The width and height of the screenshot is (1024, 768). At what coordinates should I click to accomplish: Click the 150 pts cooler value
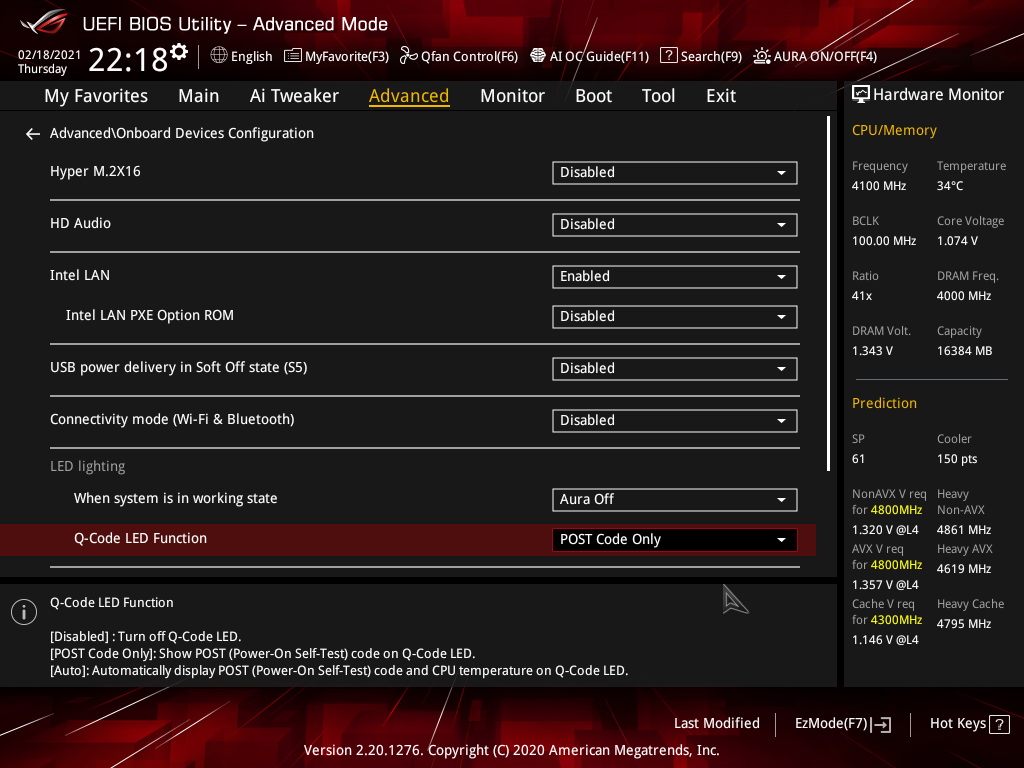point(957,459)
